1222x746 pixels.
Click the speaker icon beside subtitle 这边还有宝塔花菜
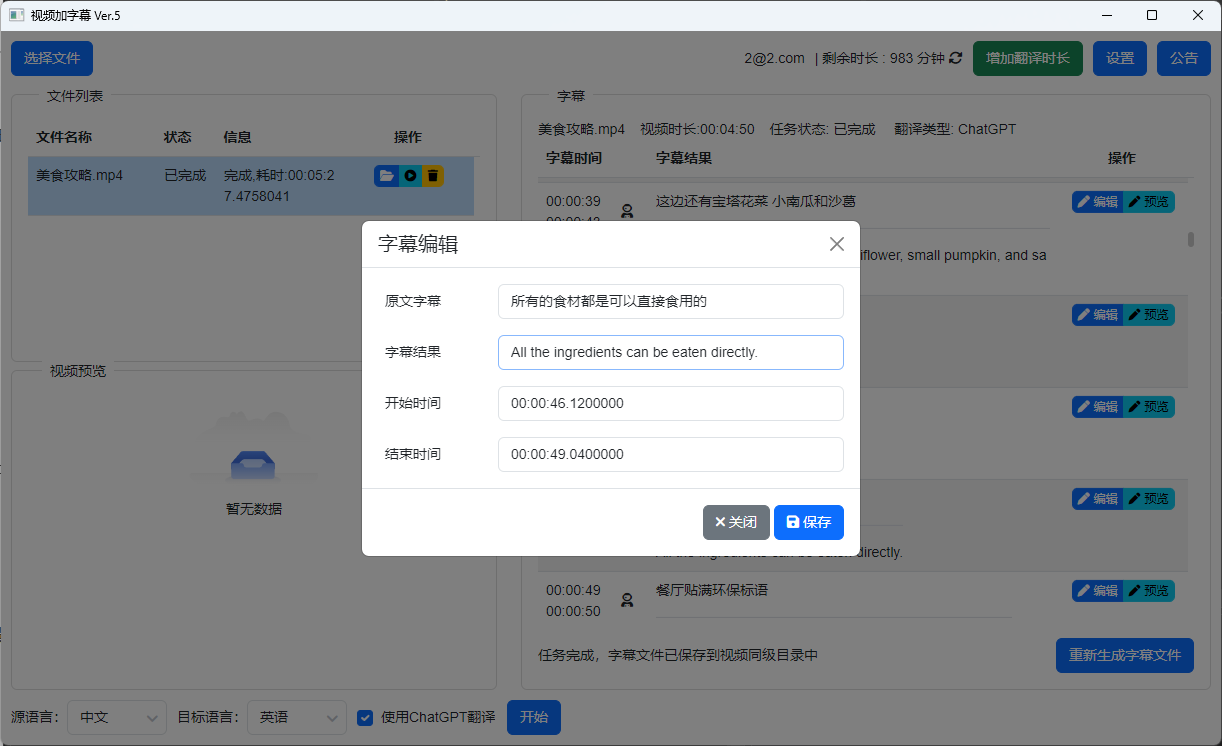[x=627, y=210]
